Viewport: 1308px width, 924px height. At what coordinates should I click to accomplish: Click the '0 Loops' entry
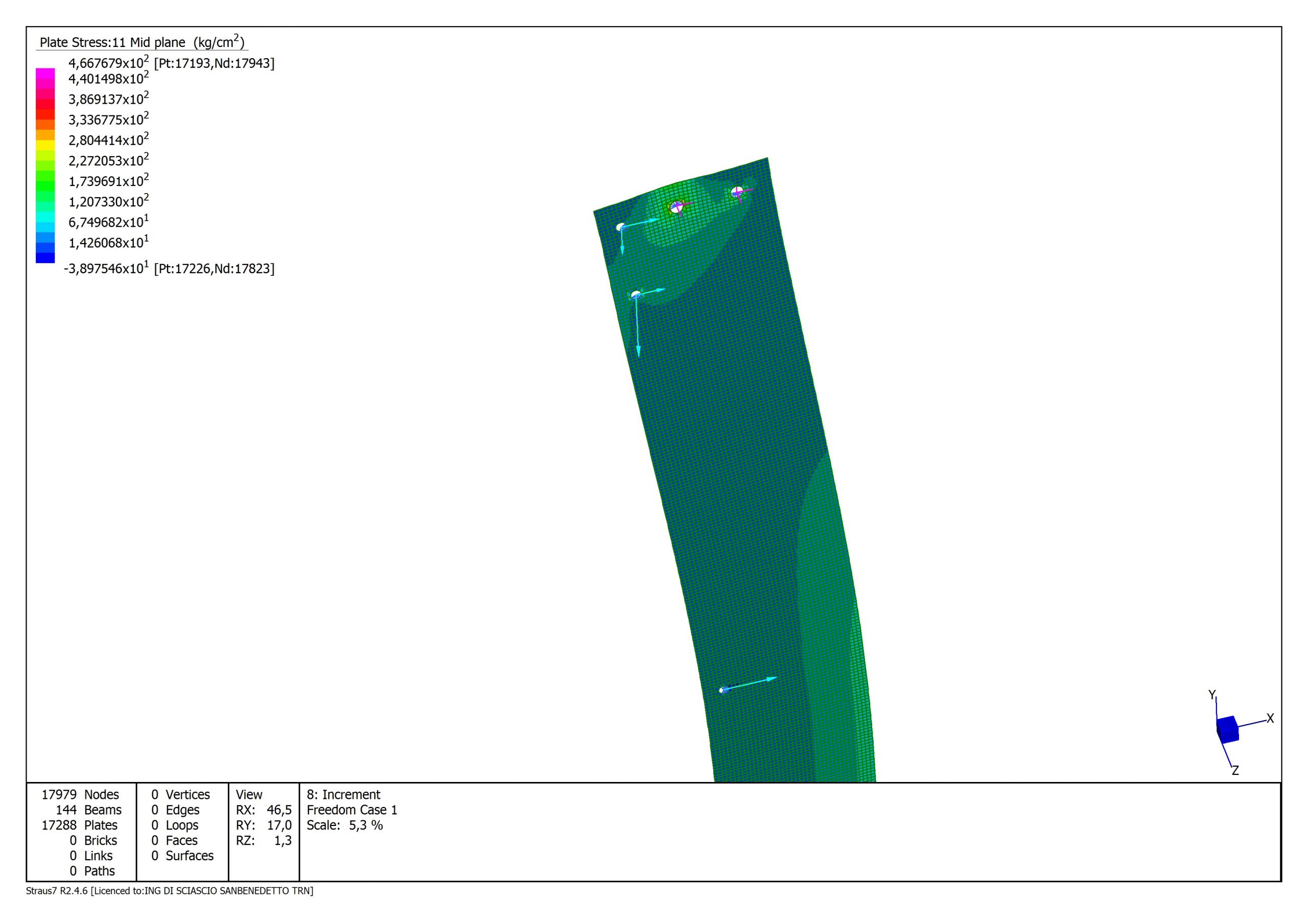pos(175,825)
